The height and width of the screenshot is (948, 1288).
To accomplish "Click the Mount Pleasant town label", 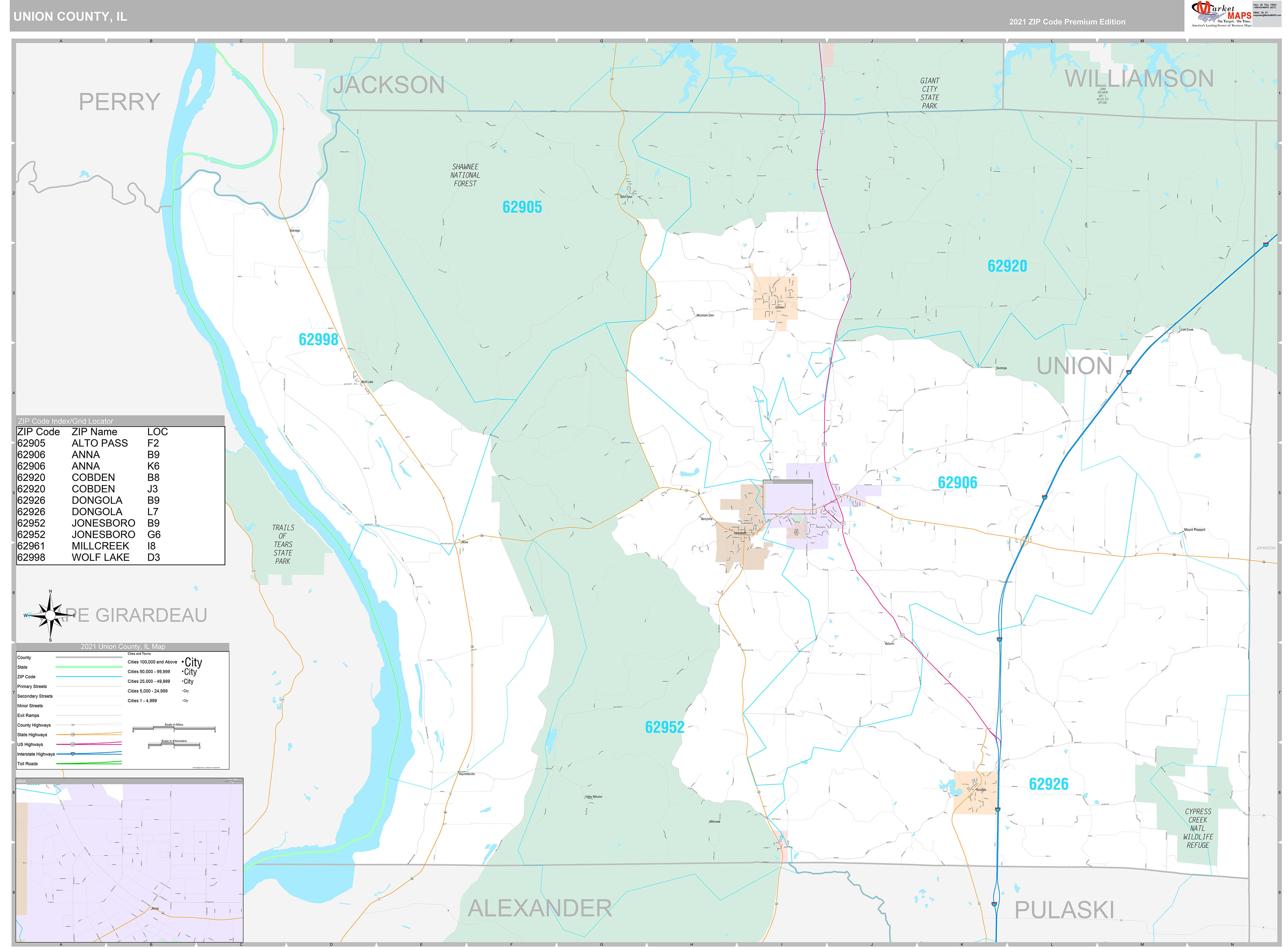I will click(1194, 530).
